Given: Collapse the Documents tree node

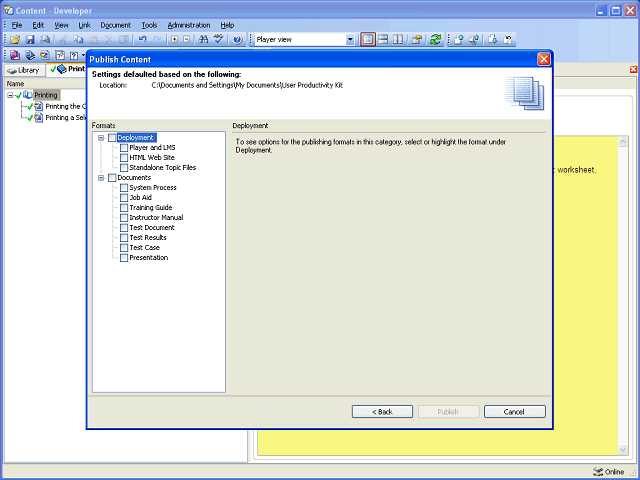Looking at the screenshot, I should tap(101, 178).
